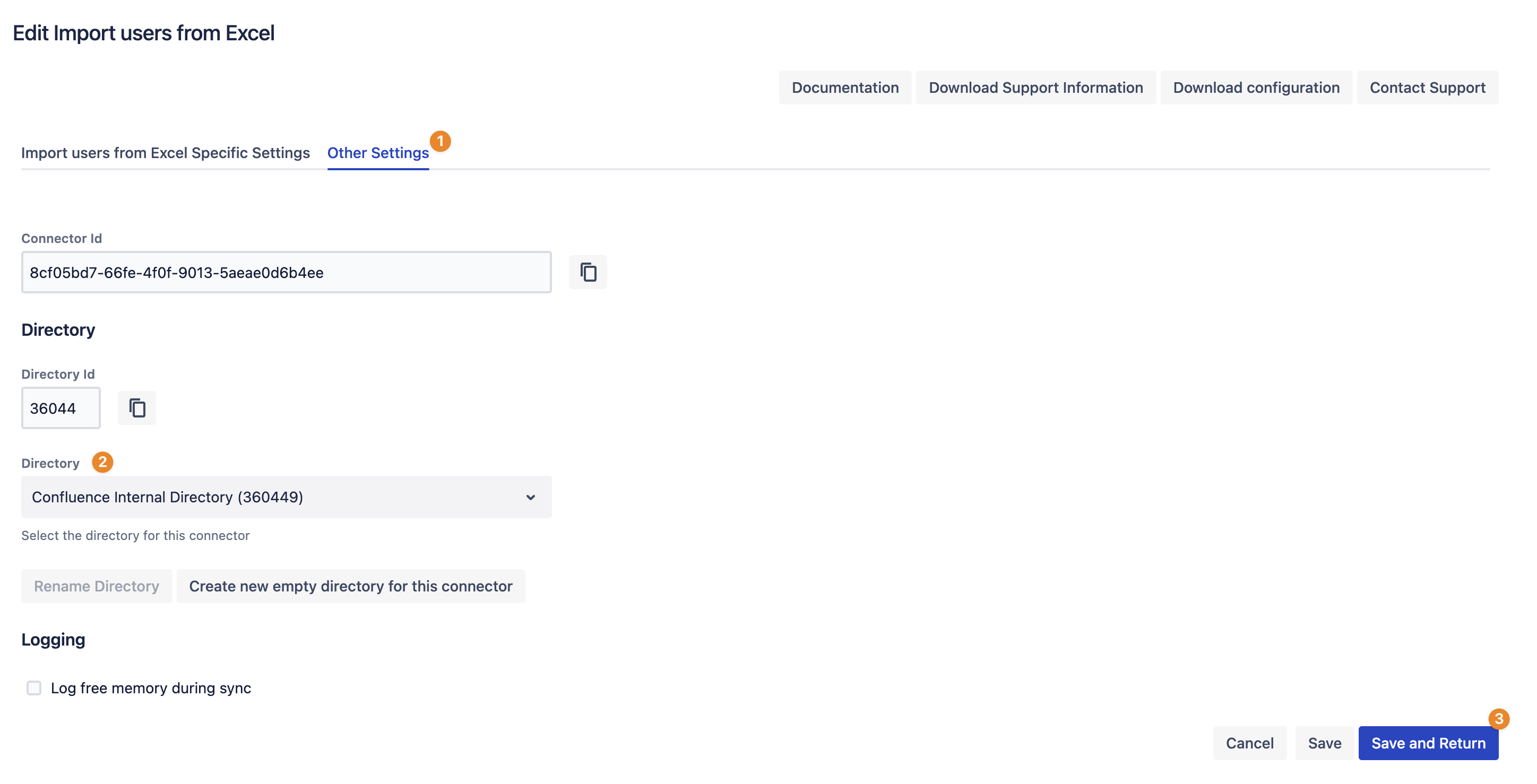1537x784 pixels.
Task: Click the orange step 3 badge
Action: click(1498, 718)
